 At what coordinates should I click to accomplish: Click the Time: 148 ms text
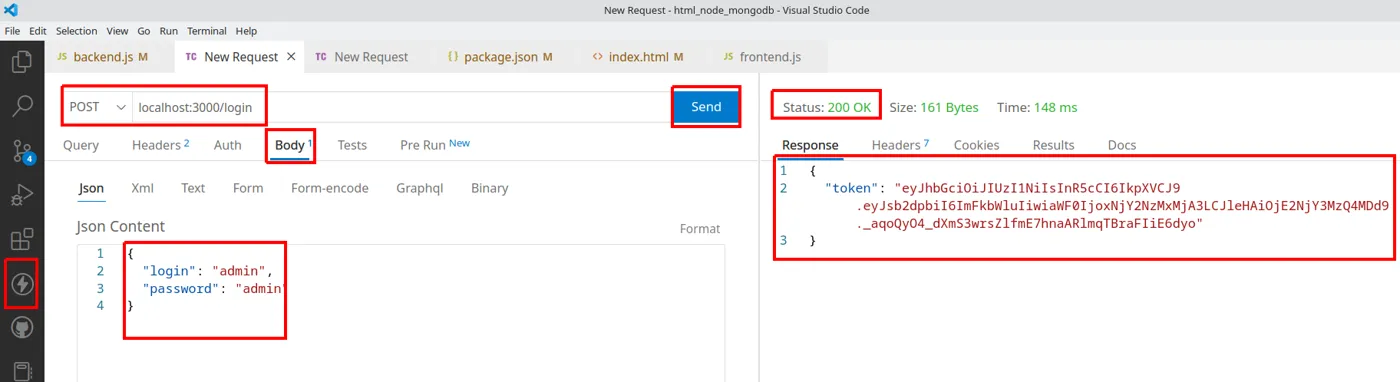tap(1037, 107)
